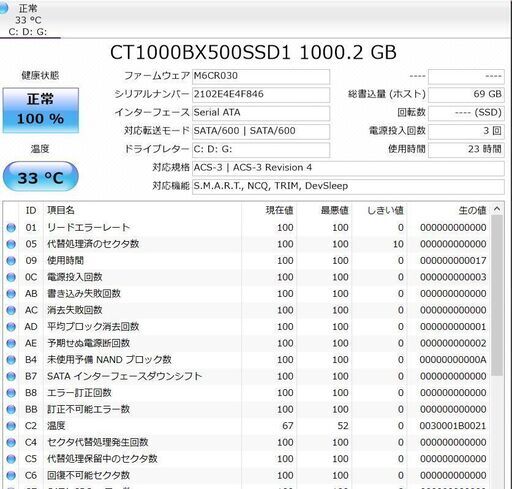Click the status circle beside 0C 電源投入回数
Screen dimensions: 512x489
click(x=11, y=277)
